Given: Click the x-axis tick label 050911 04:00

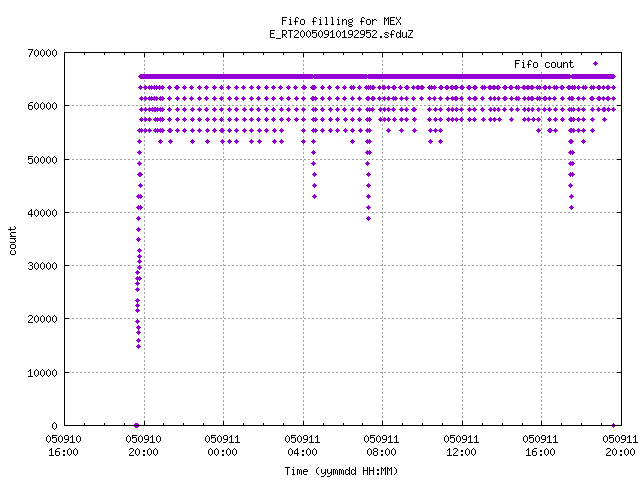Looking at the screenshot, I should 302,446.
